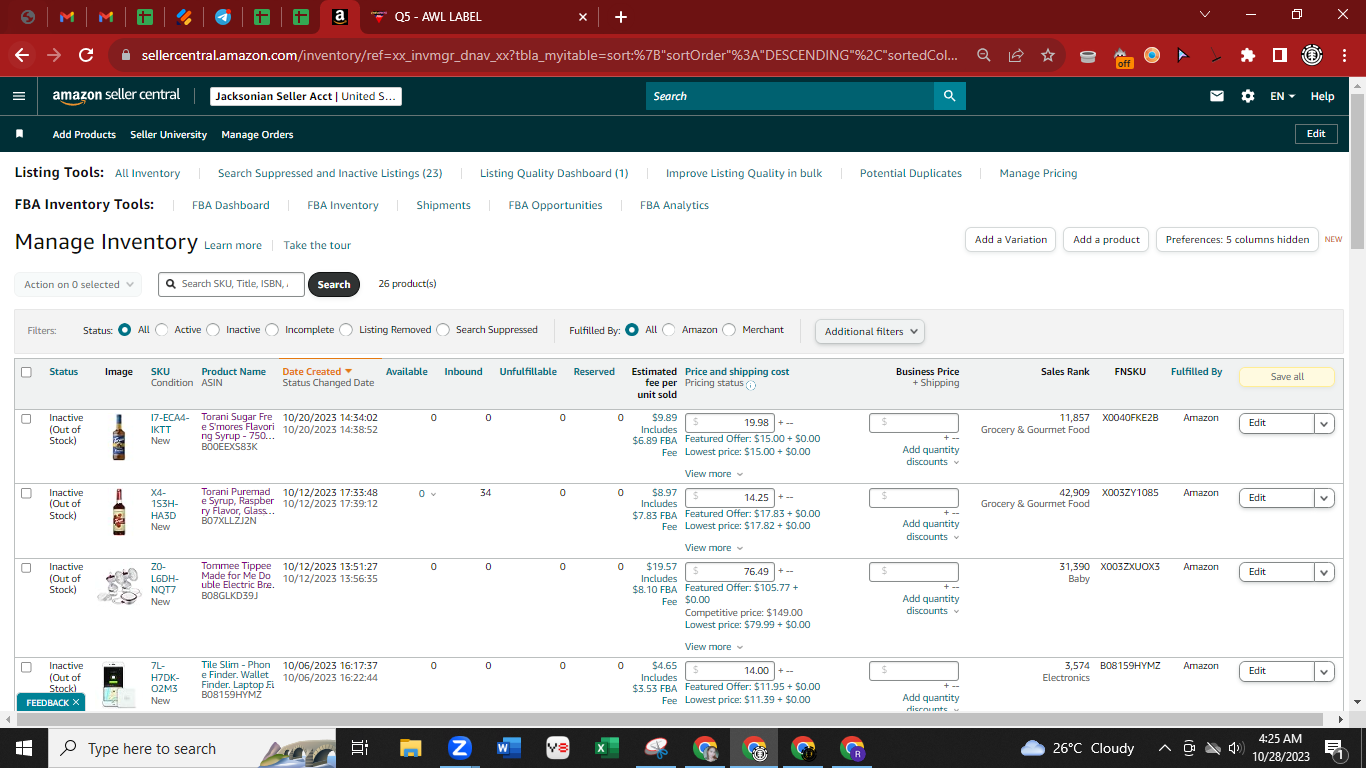This screenshot has width=1366, height=768.
Task: Open the Additional filters dropdown
Action: click(x=870, y=331)
